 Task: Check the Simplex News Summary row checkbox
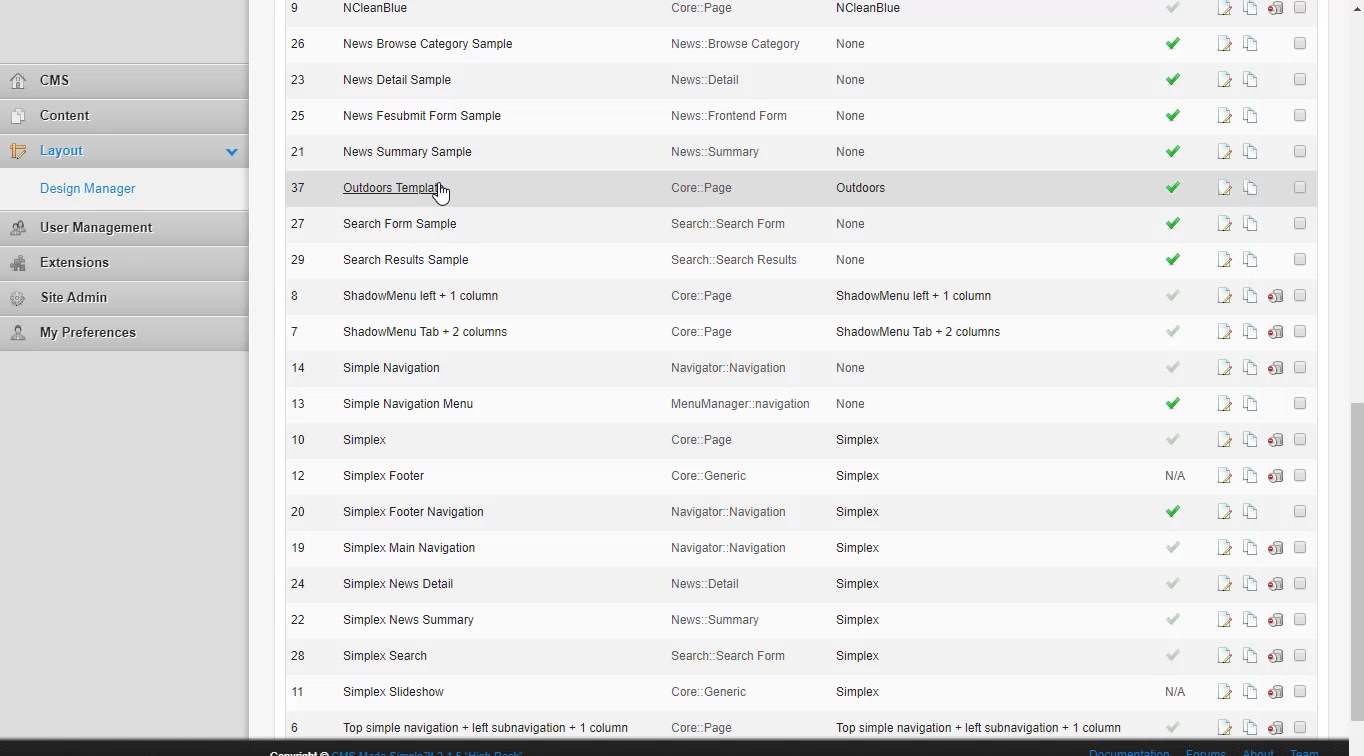coord(1300,619)
